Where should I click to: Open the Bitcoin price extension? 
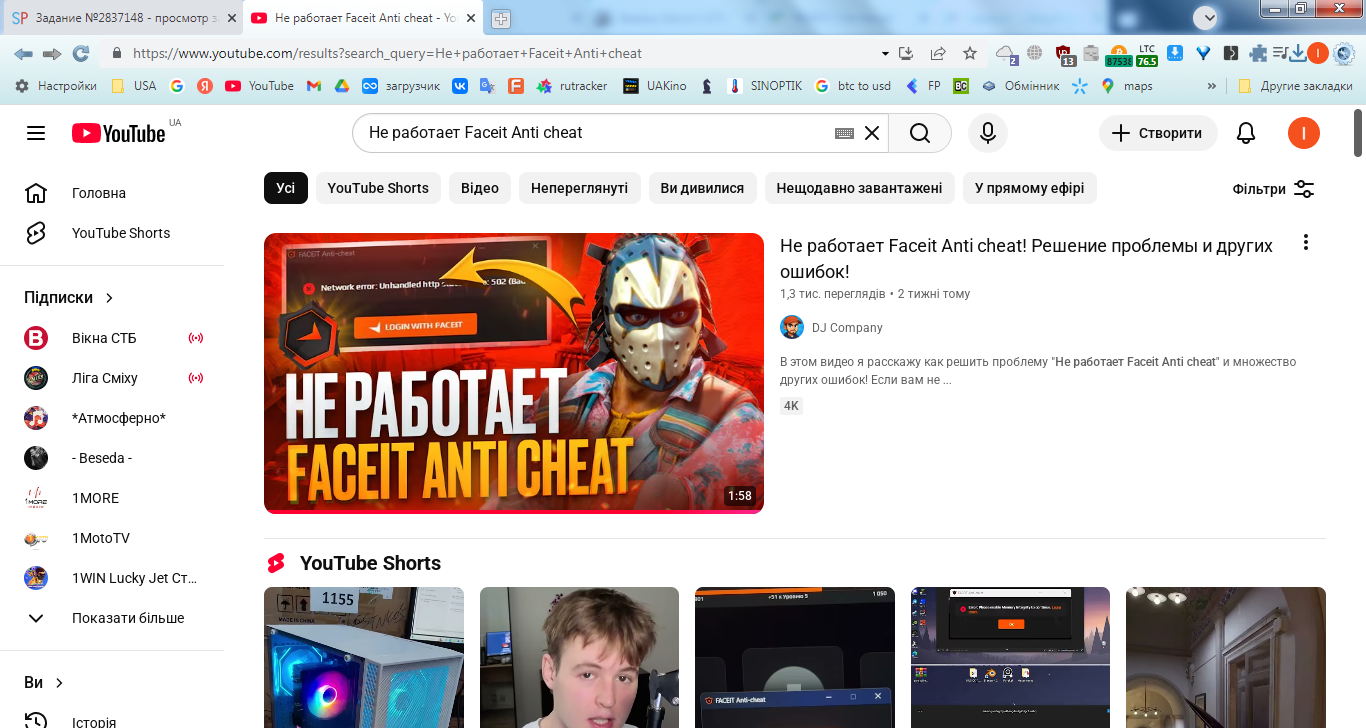1119,55
